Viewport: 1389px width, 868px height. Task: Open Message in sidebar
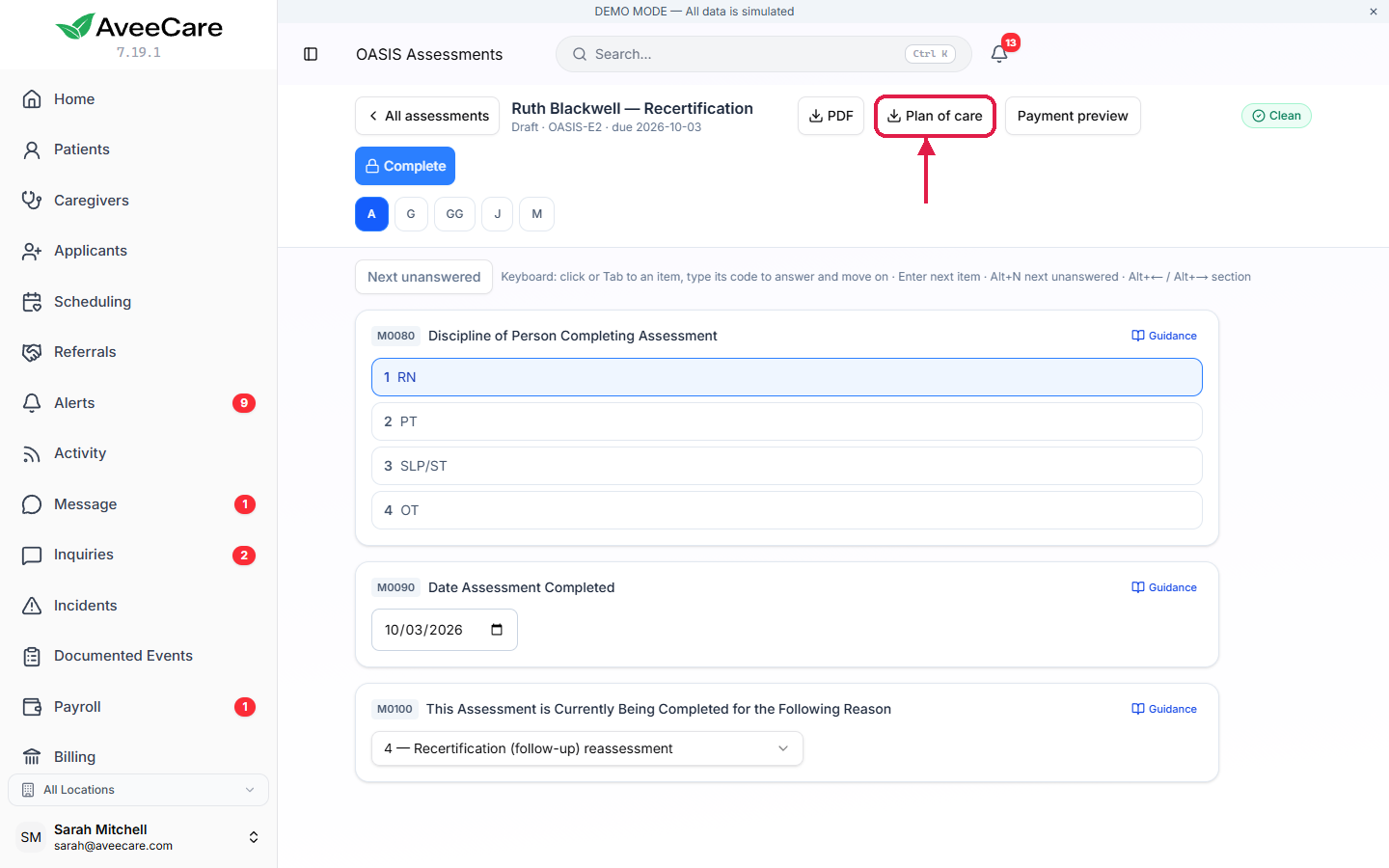point(139,504)
